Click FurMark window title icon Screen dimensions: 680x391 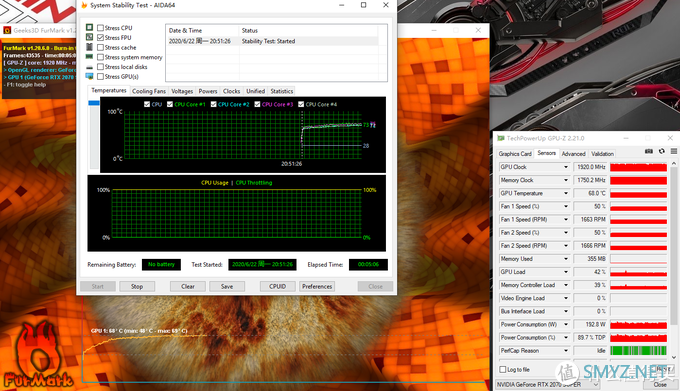7,30
